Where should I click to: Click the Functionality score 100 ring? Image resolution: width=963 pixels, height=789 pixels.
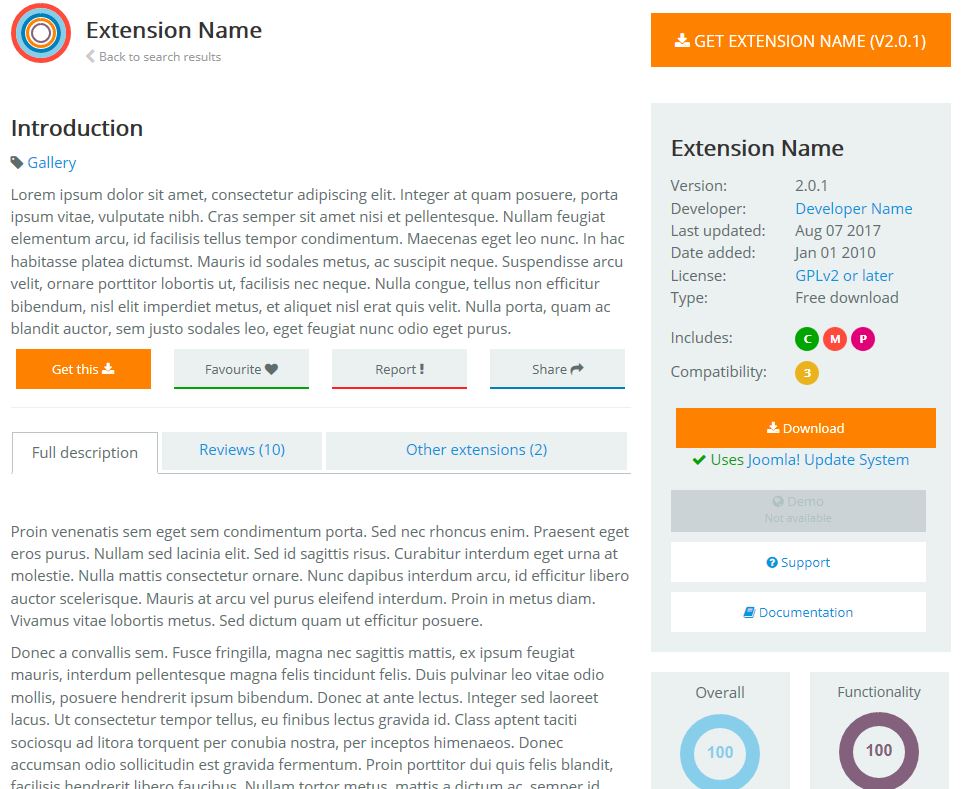click(x=878, y=751)
